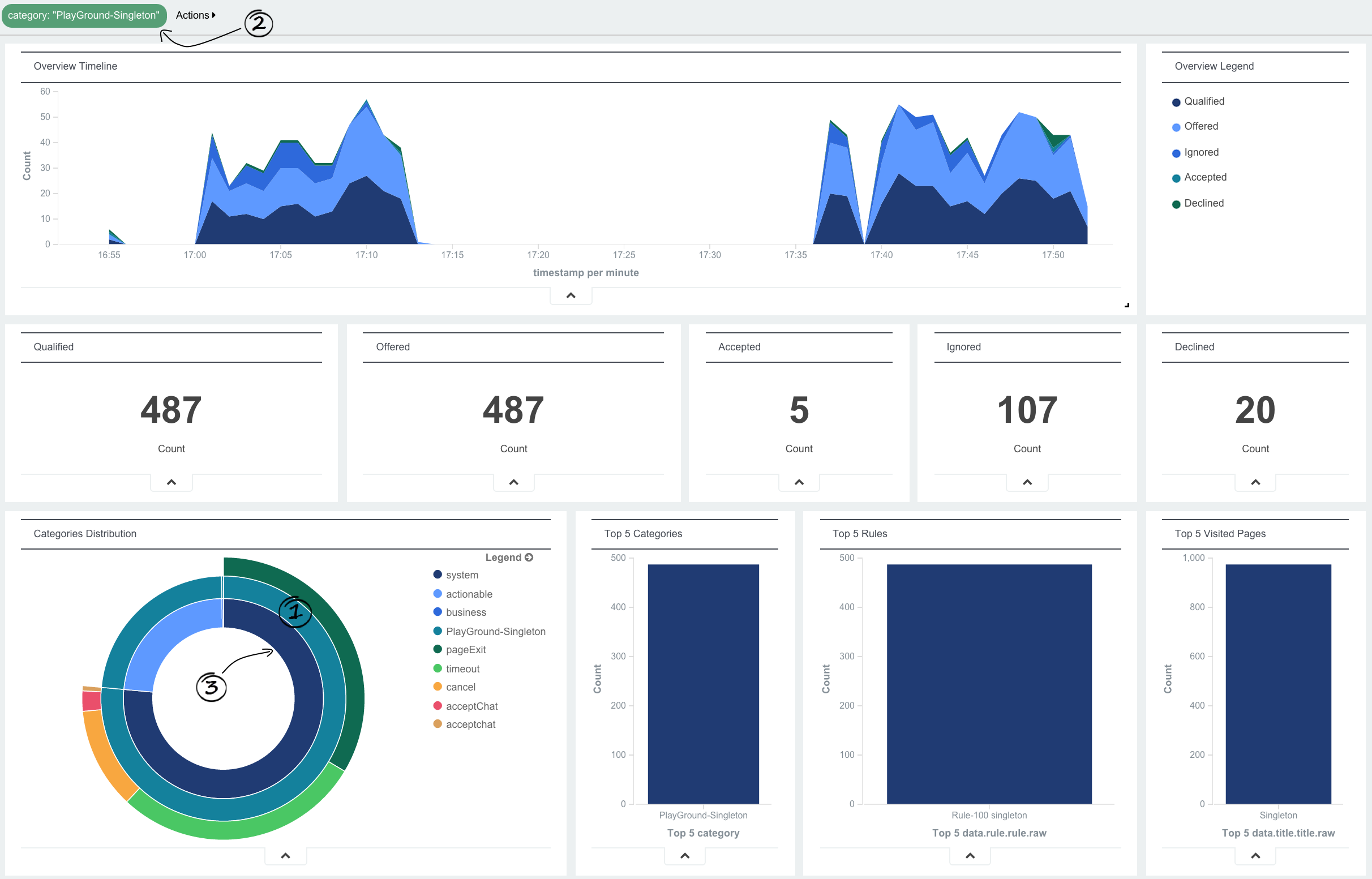
Task: Click the Top 5 Categories bottom chevron
Action: pos(684,856)
